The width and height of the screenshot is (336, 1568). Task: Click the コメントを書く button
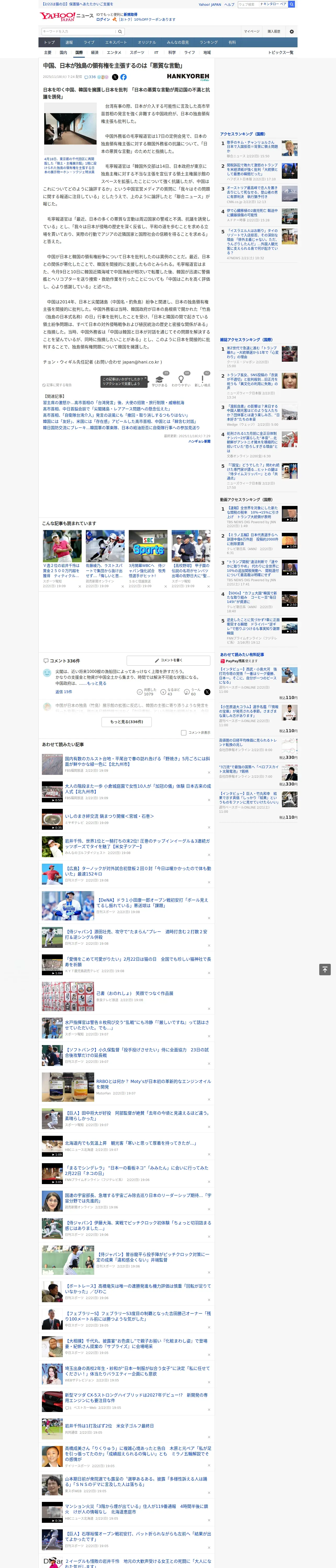coord(168,660)
